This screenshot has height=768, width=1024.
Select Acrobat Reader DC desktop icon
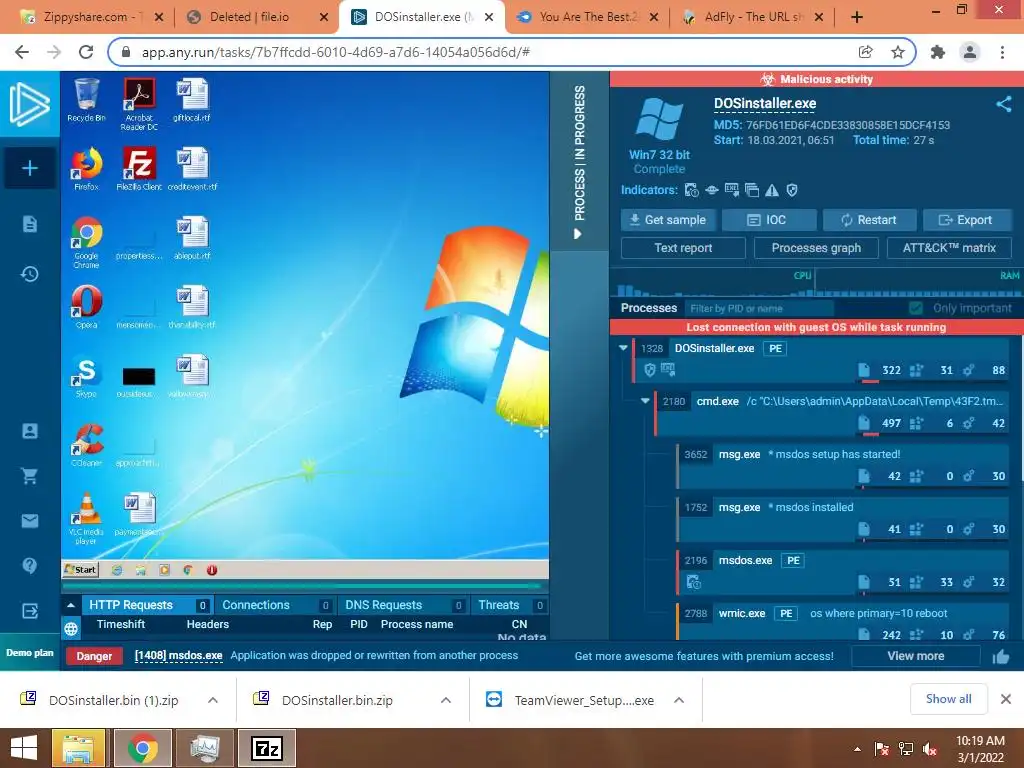click(x=139, y=104)
